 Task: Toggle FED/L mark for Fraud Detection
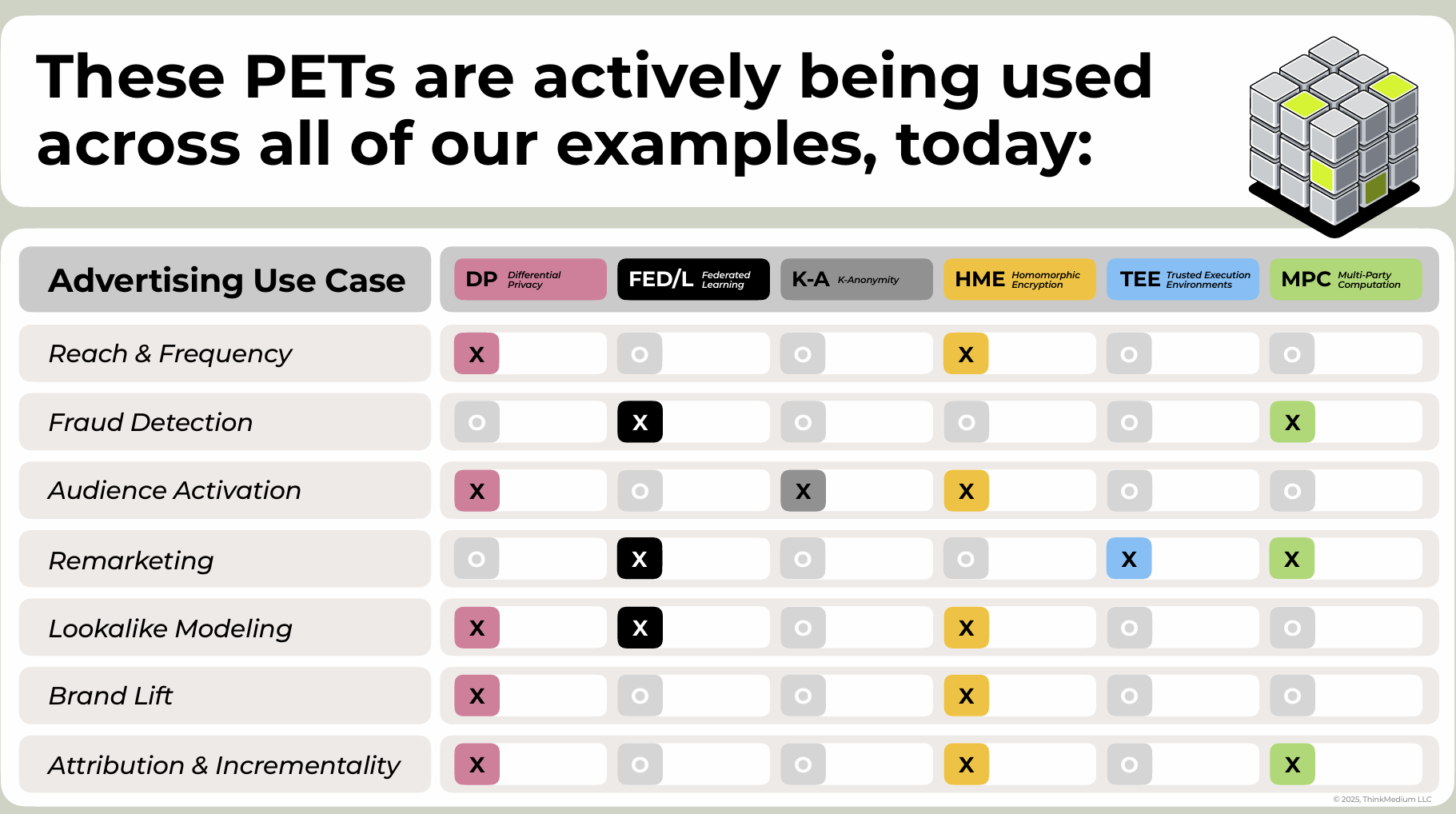pyautogui.click(x=640, y=422)
